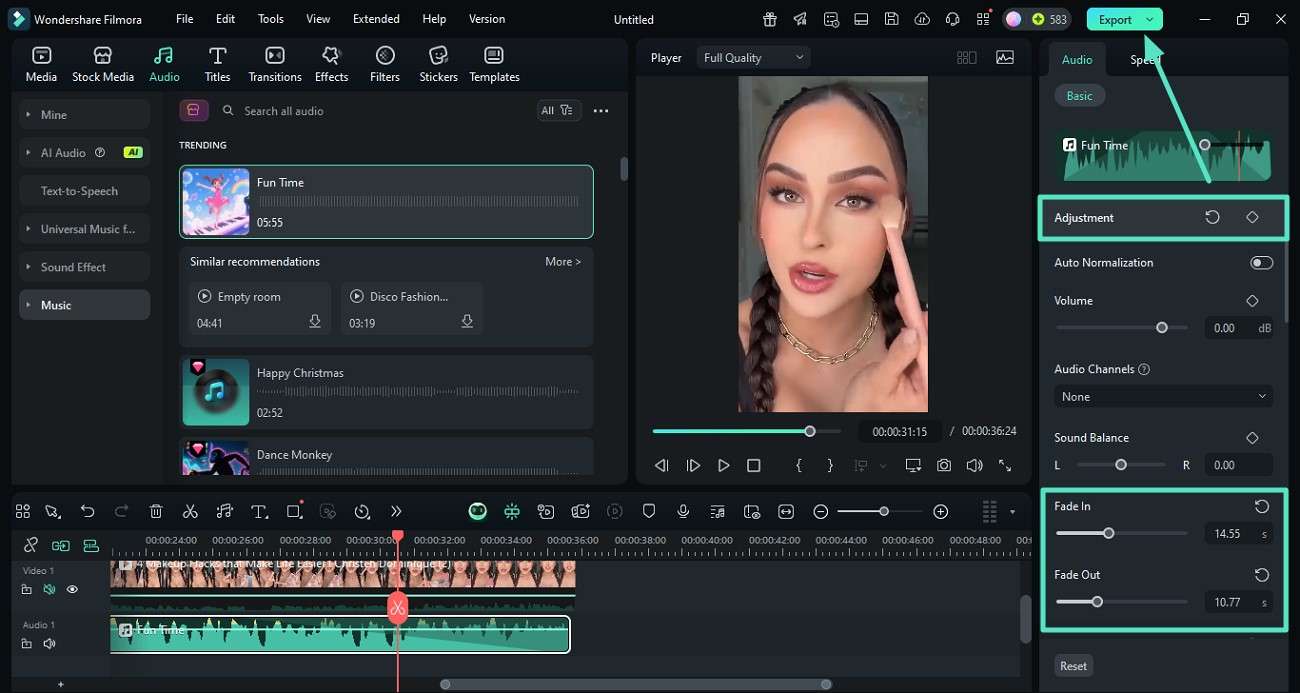Viewport: 1300px width, 693px height.
Task: Click the timeline horizontal scrollbar
Action: 635,685
